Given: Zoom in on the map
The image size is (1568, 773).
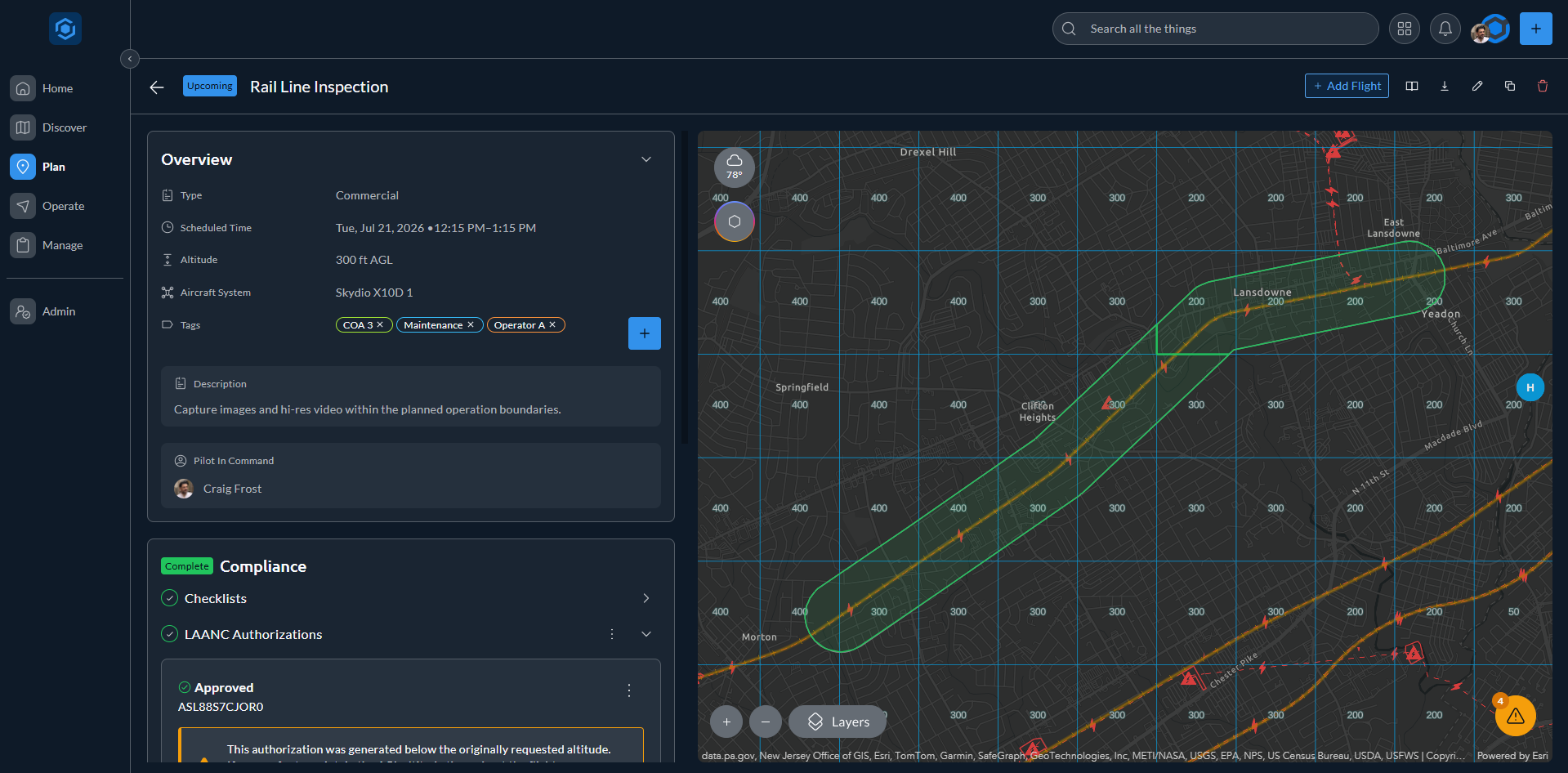Looking at the screenshot, I should click(726, 722).
